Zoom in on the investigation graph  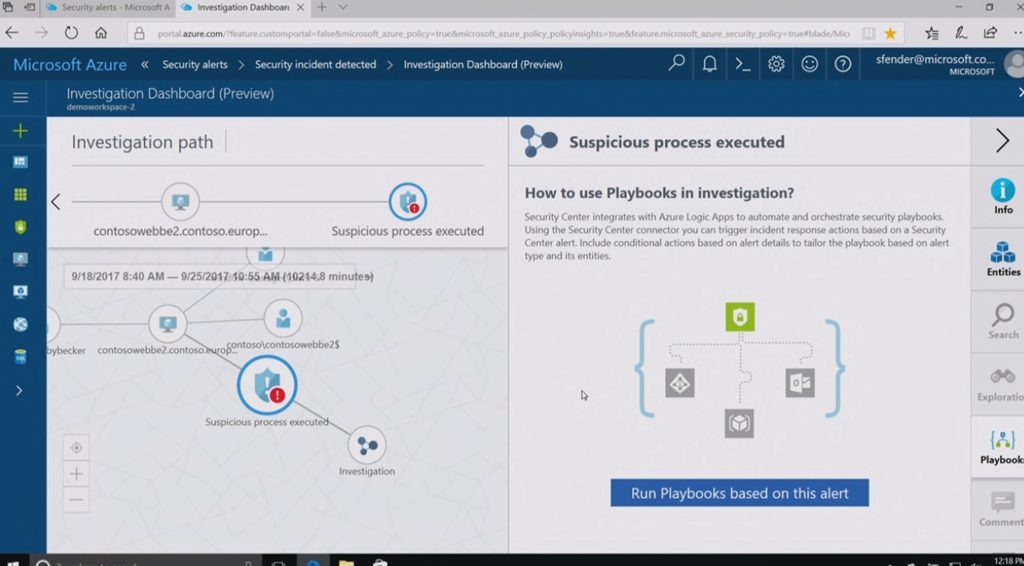[76, 474]
